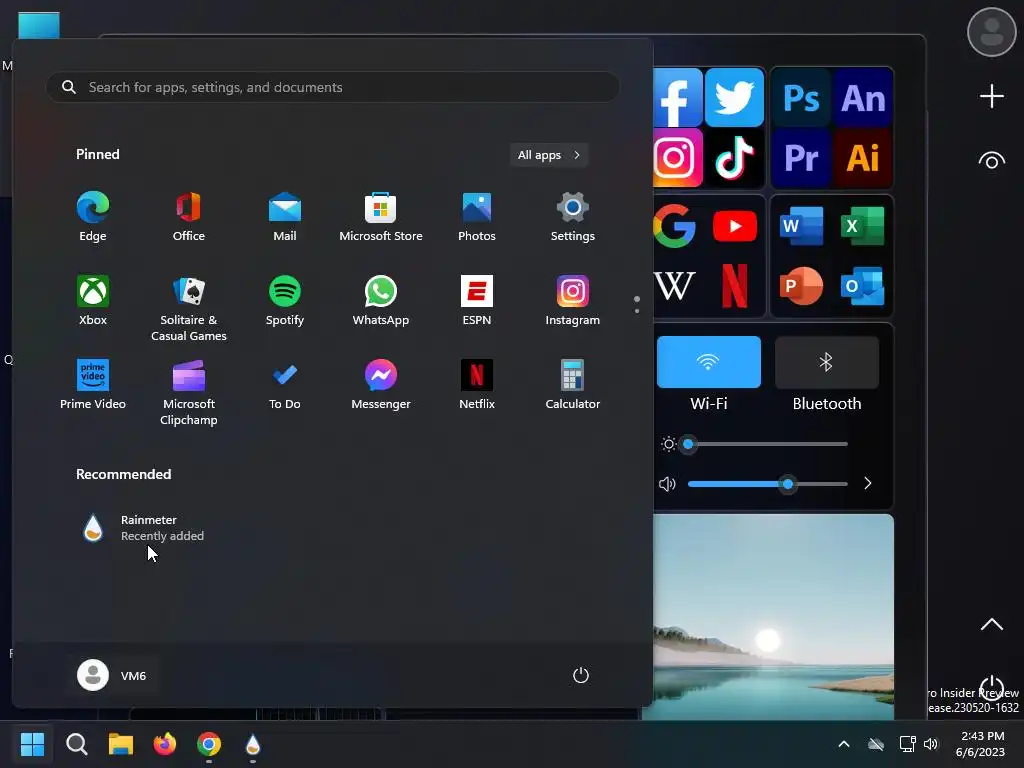Screen dimensions: 1024x768
Task: Launch Messenger
Action: pyautogui.click(x=381, y=385)
